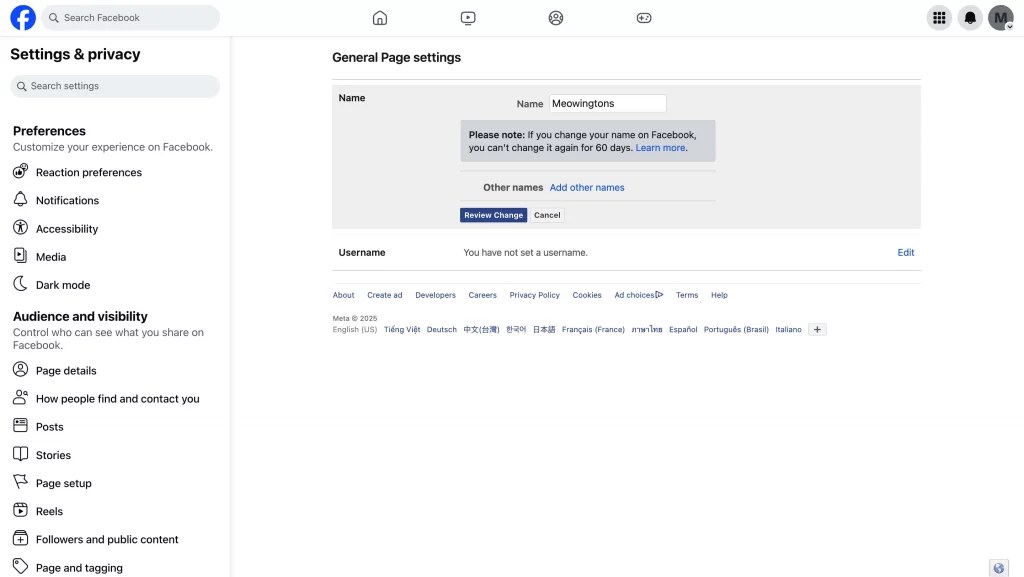Open the apps grid menu icon
Viewport: 1024px width, 577px height.
click(939, 18)
